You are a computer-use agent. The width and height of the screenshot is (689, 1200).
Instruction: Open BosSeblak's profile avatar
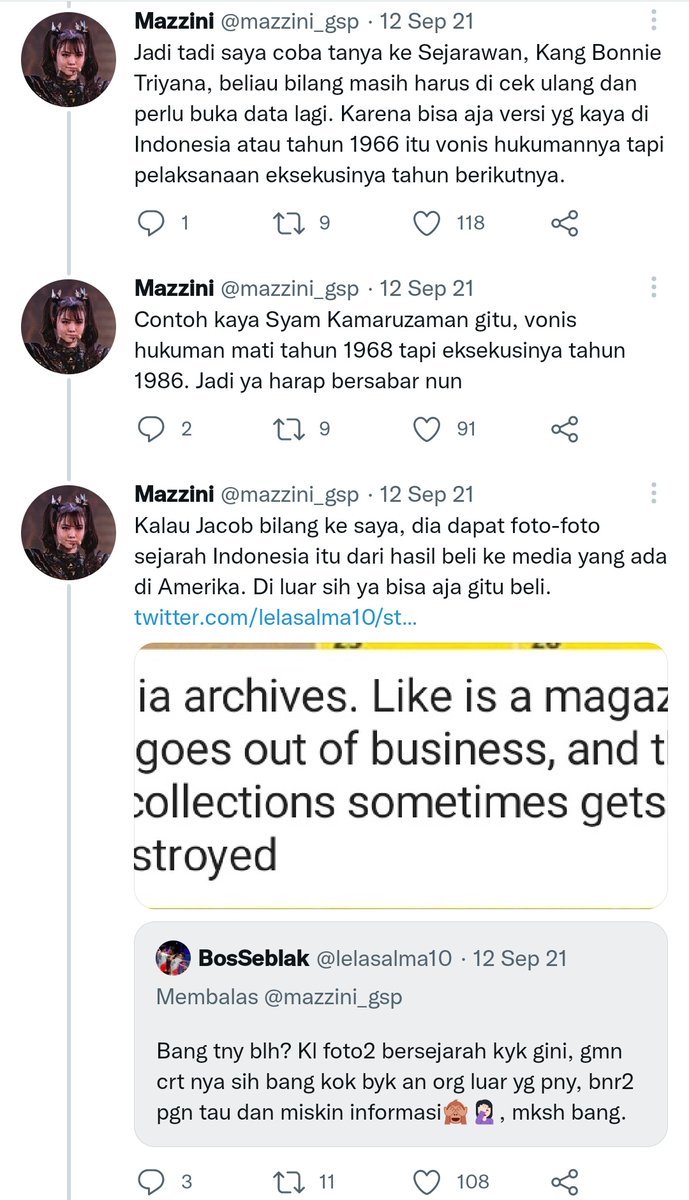pyautogui.click(x=174, y=958)
